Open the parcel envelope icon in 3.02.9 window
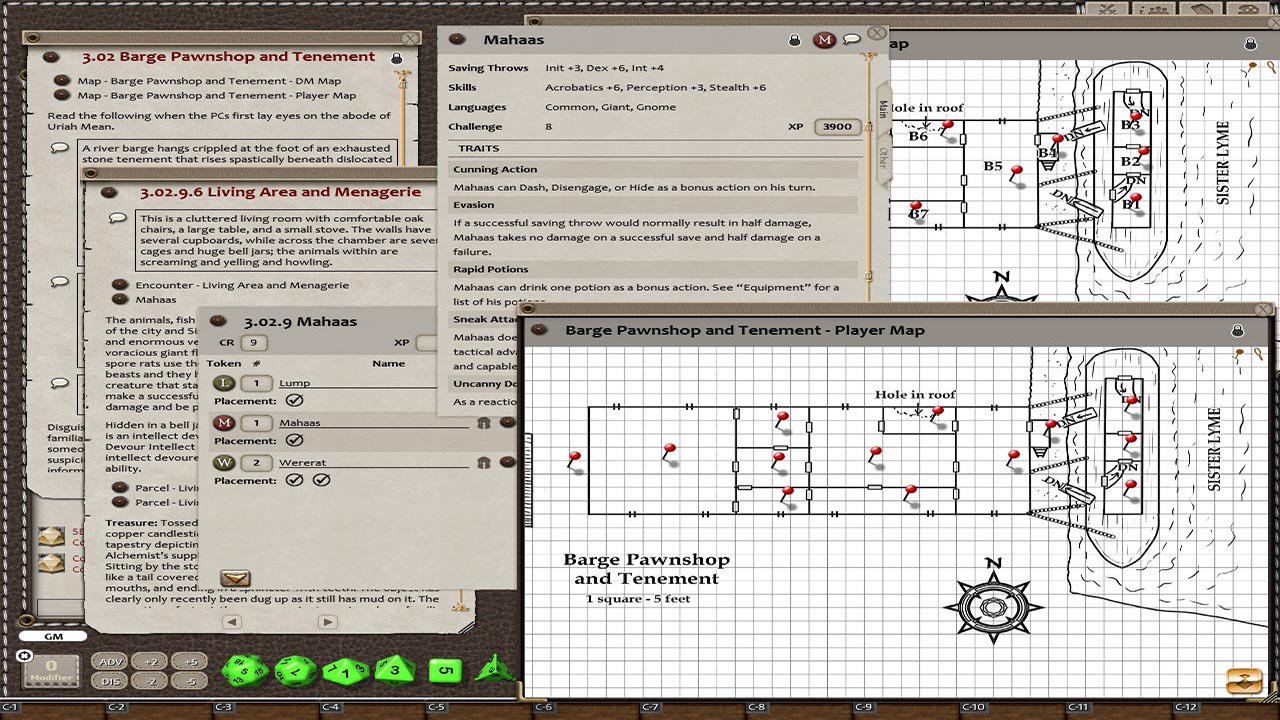The height and width of the screenshot is (720, 1280). [234, 576]
